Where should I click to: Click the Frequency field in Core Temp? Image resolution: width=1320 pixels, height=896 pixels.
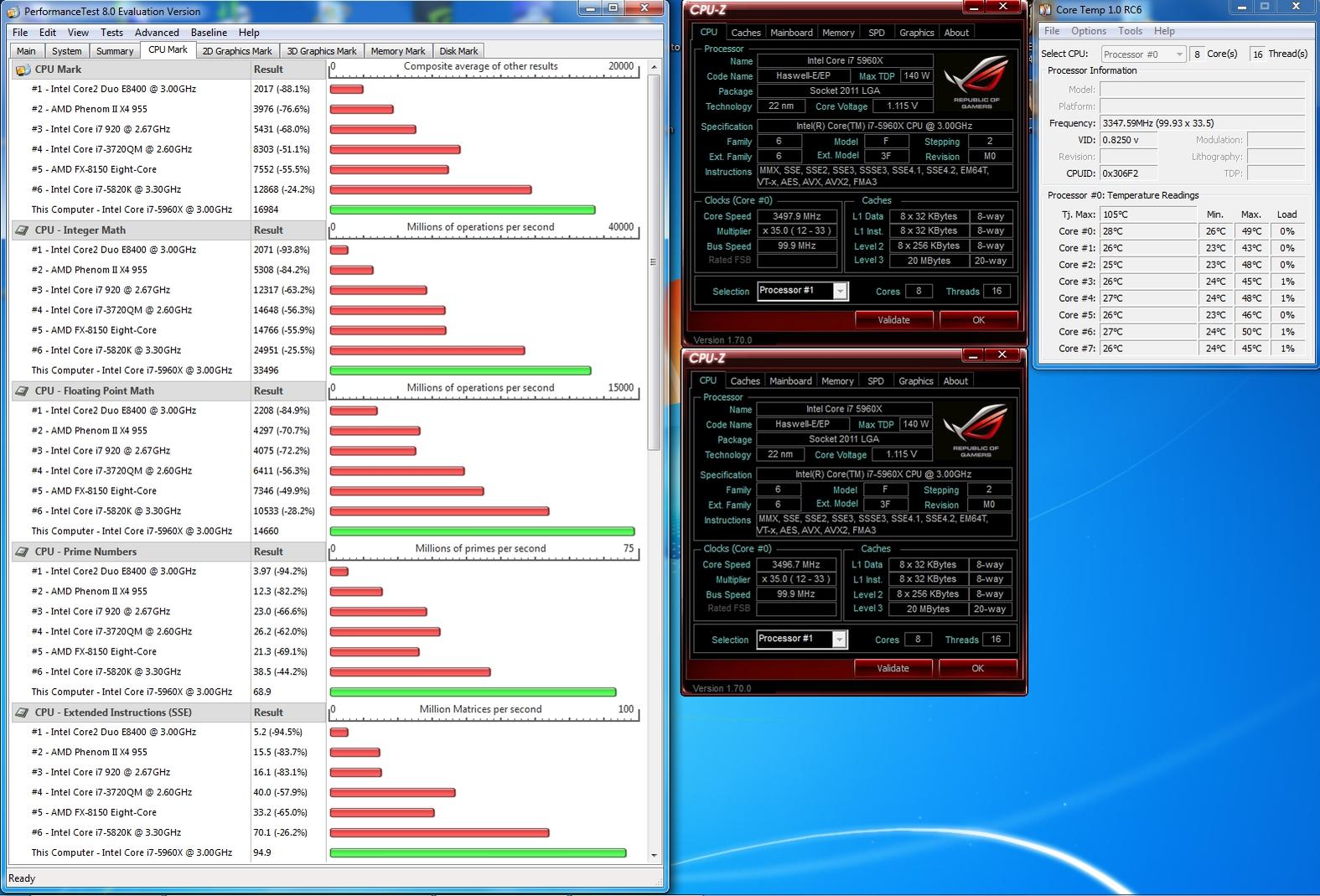[x=1202, y=123]
